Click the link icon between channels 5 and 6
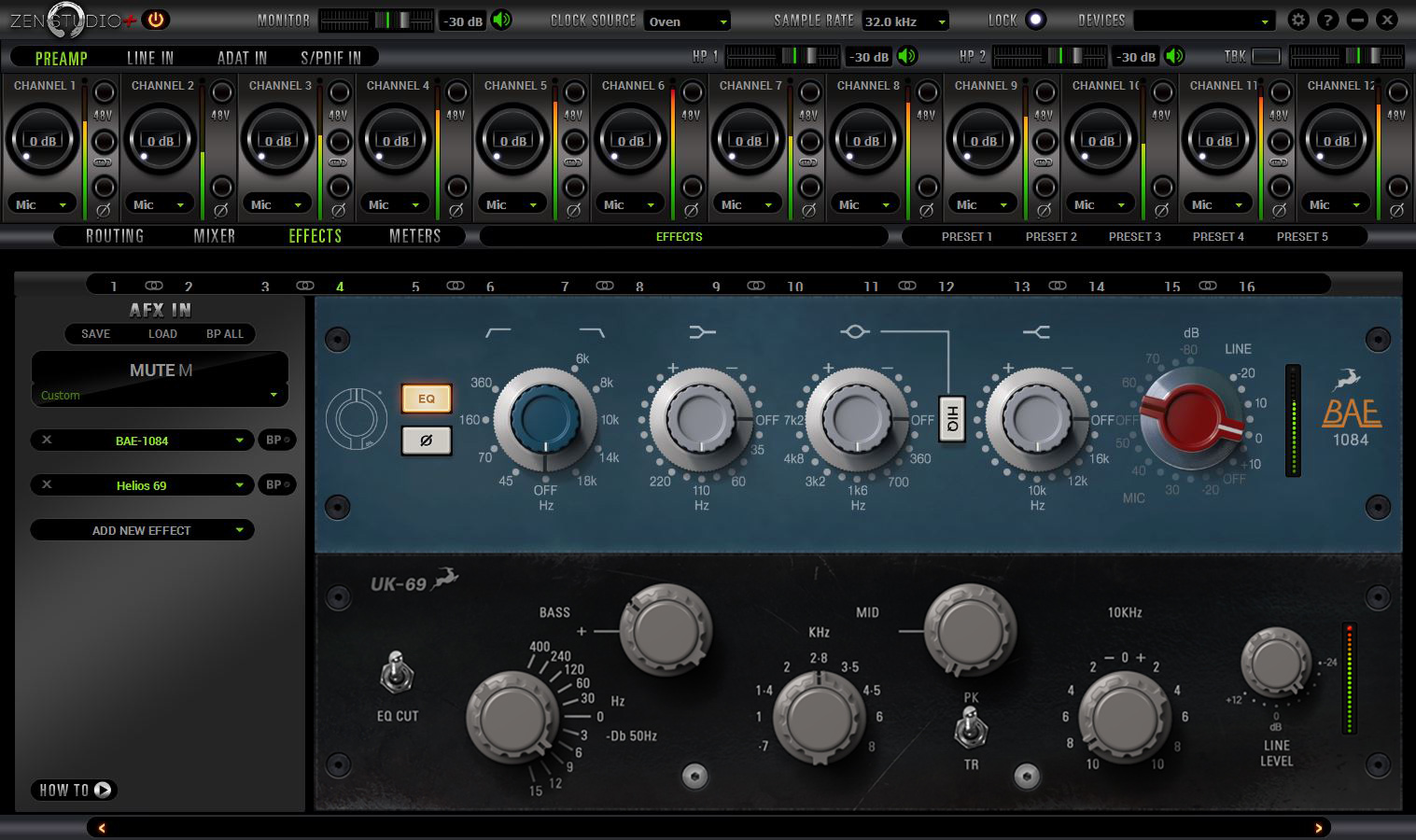The height and width of the screenshot is (840, 1416). point(574,162)
